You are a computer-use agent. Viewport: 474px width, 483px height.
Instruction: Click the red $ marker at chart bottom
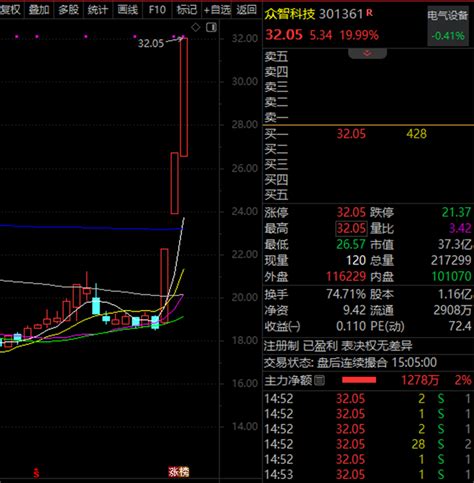[x=36, y=473]
